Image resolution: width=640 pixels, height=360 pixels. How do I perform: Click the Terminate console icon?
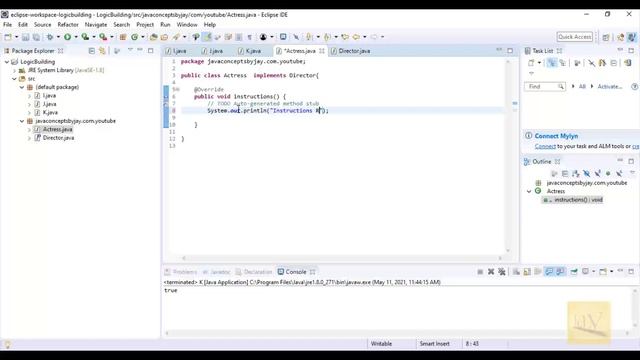[x=480, y=271]
